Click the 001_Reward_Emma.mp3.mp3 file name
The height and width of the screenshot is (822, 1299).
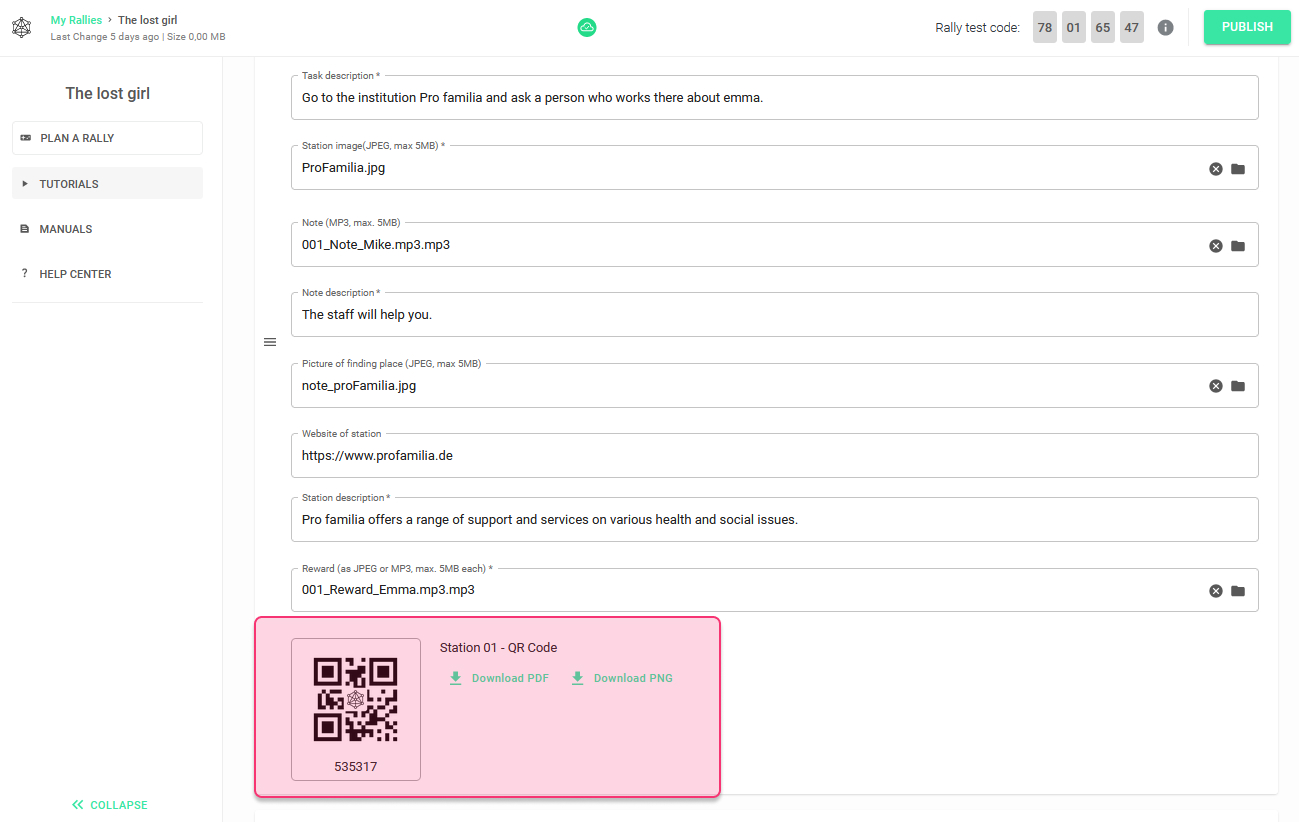pyautogui.click(x=388, y=590)
